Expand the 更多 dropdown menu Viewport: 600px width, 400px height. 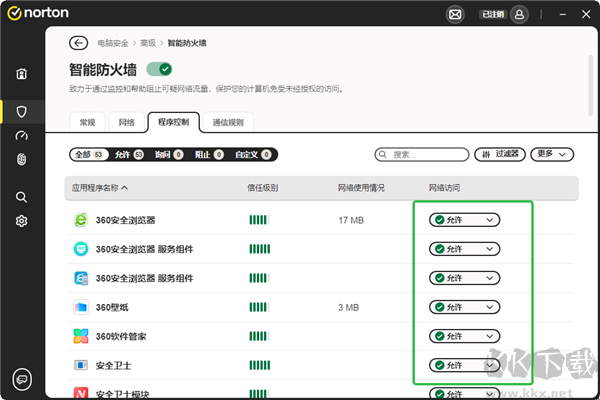coord(553,155)
